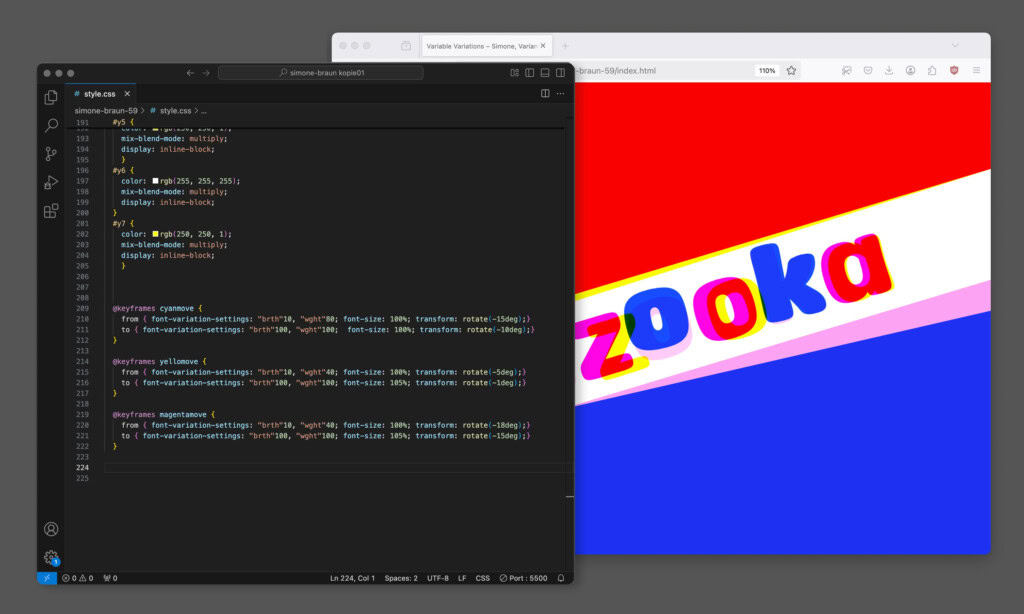Screen dimensions: 1024x614
Task: Toggle the bottom panel layout button
Action: pyautogui.click(x=545, y=73)
